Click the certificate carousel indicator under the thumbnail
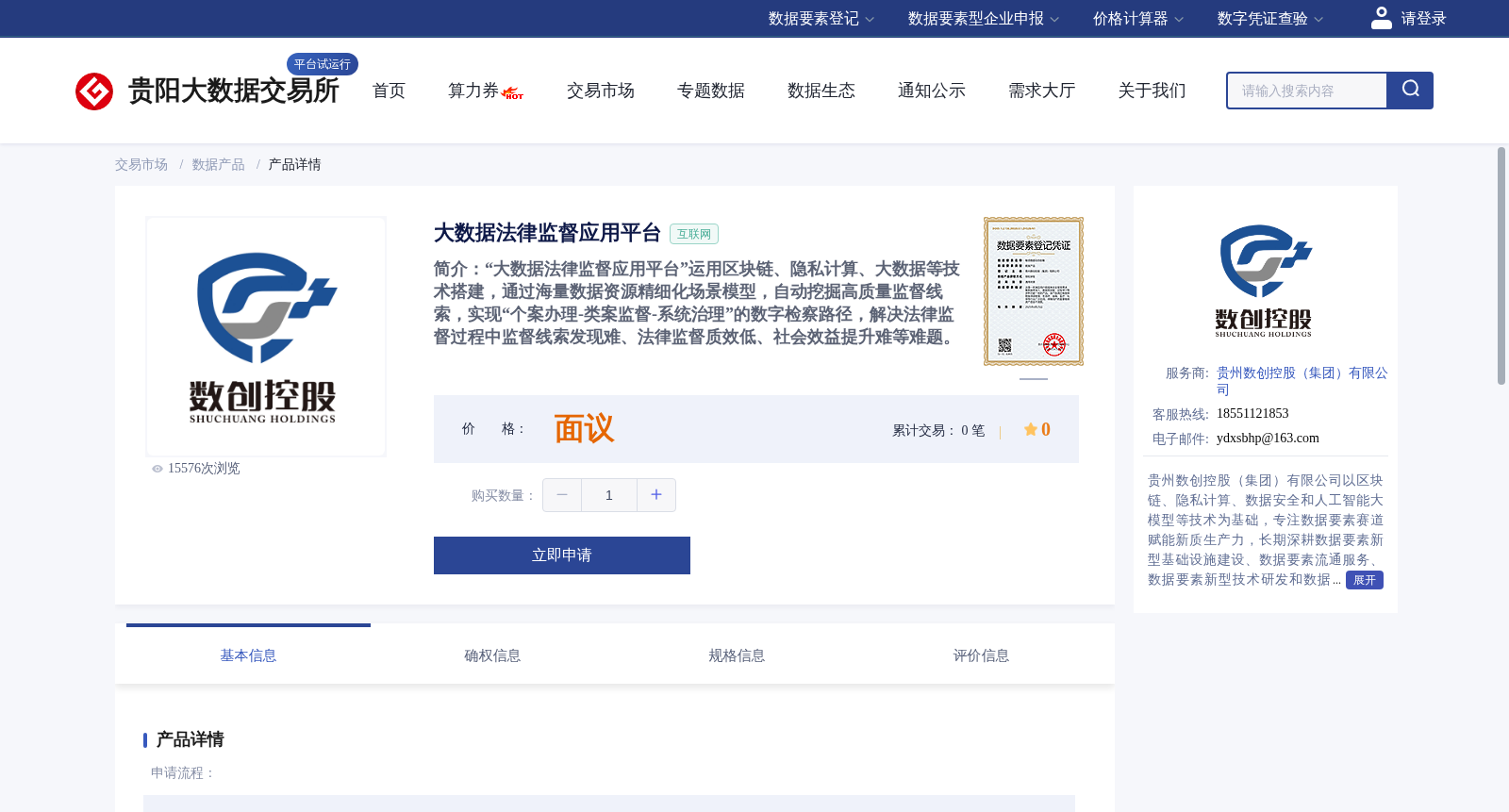 [x=1034, y=379]
